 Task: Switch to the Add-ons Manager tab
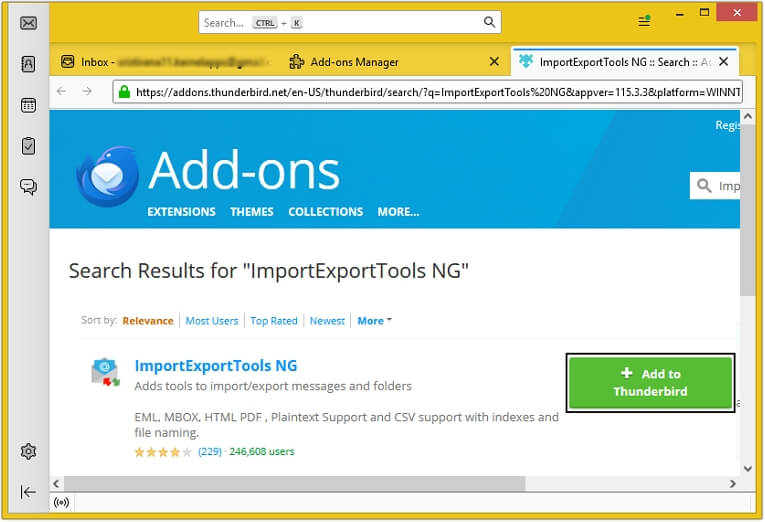[354, 62]
